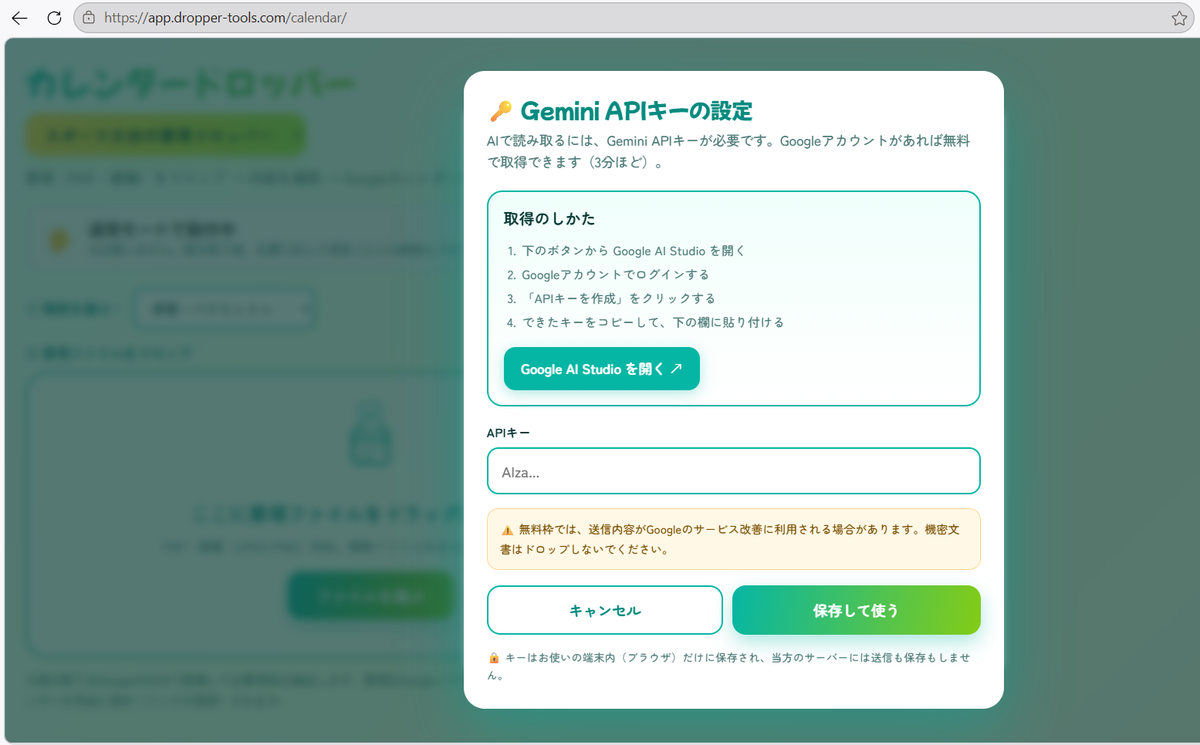
Task: Select the 取得のしかた heading
Action: click(550, 218)
